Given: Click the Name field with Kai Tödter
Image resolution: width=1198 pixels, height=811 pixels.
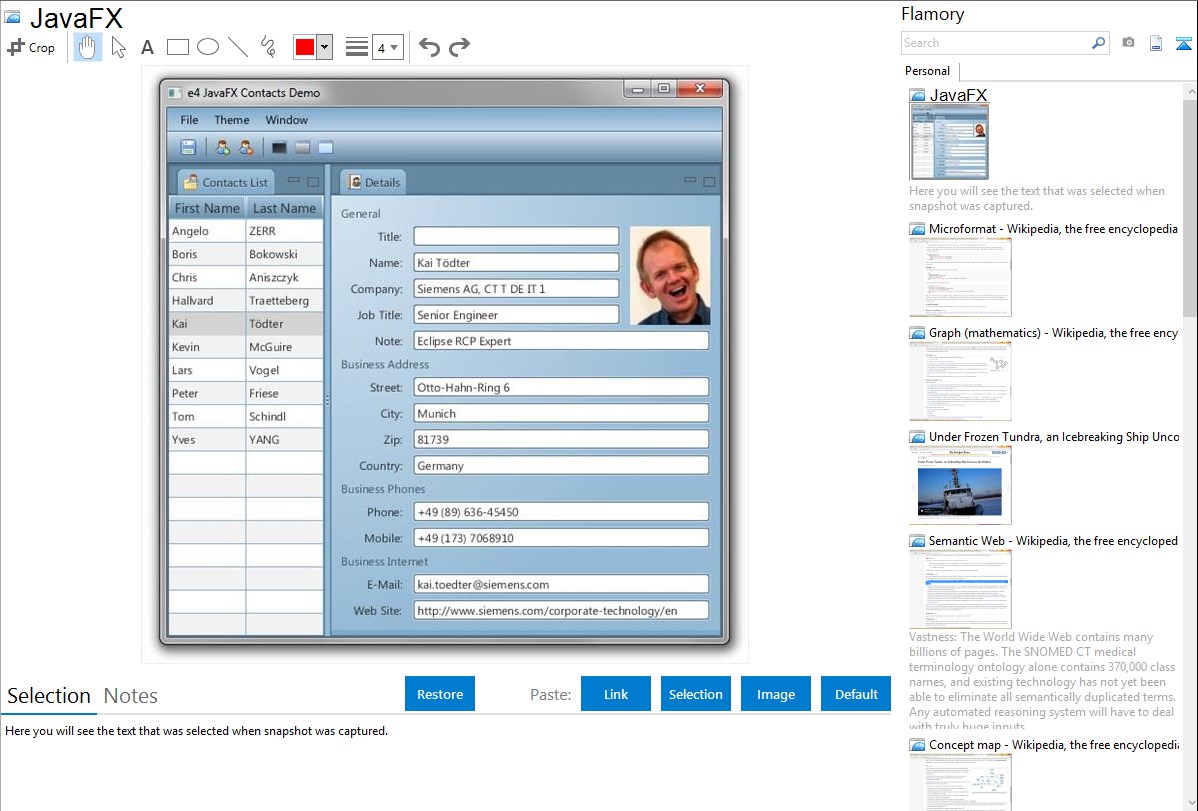Looking at the screenshot, I should click(516, 262).
